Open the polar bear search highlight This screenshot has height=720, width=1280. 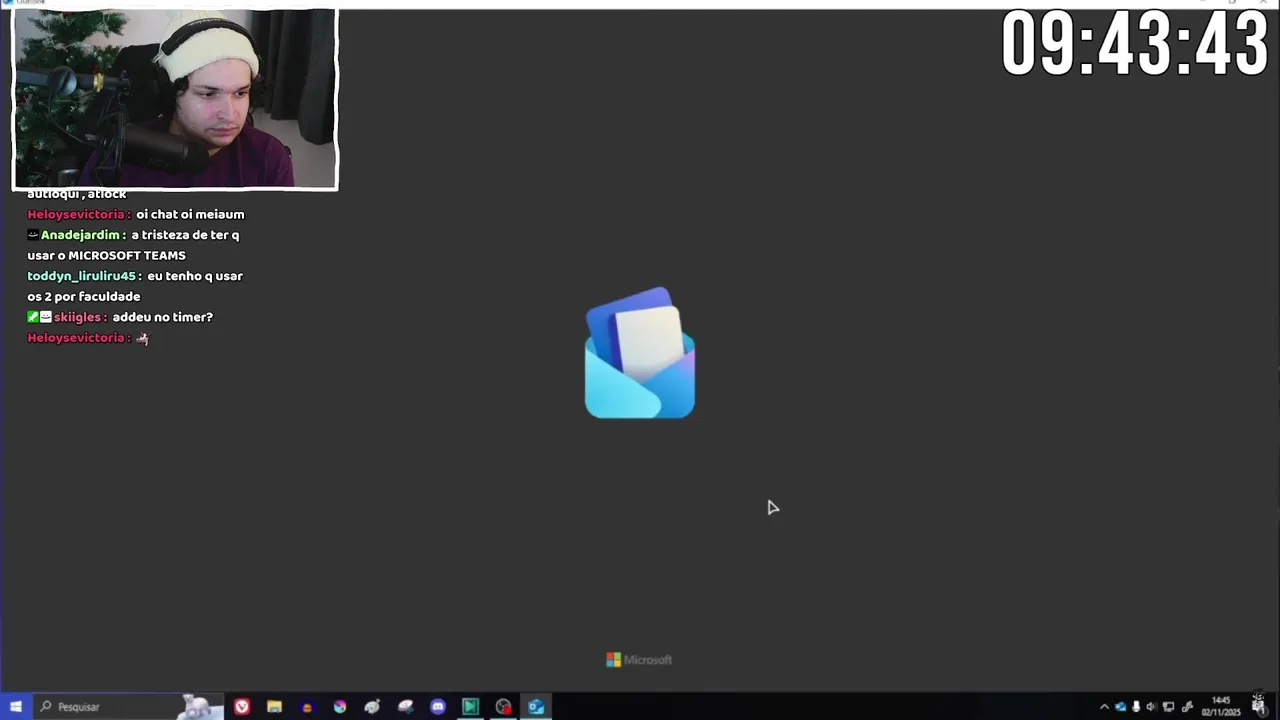coord(200,706)
